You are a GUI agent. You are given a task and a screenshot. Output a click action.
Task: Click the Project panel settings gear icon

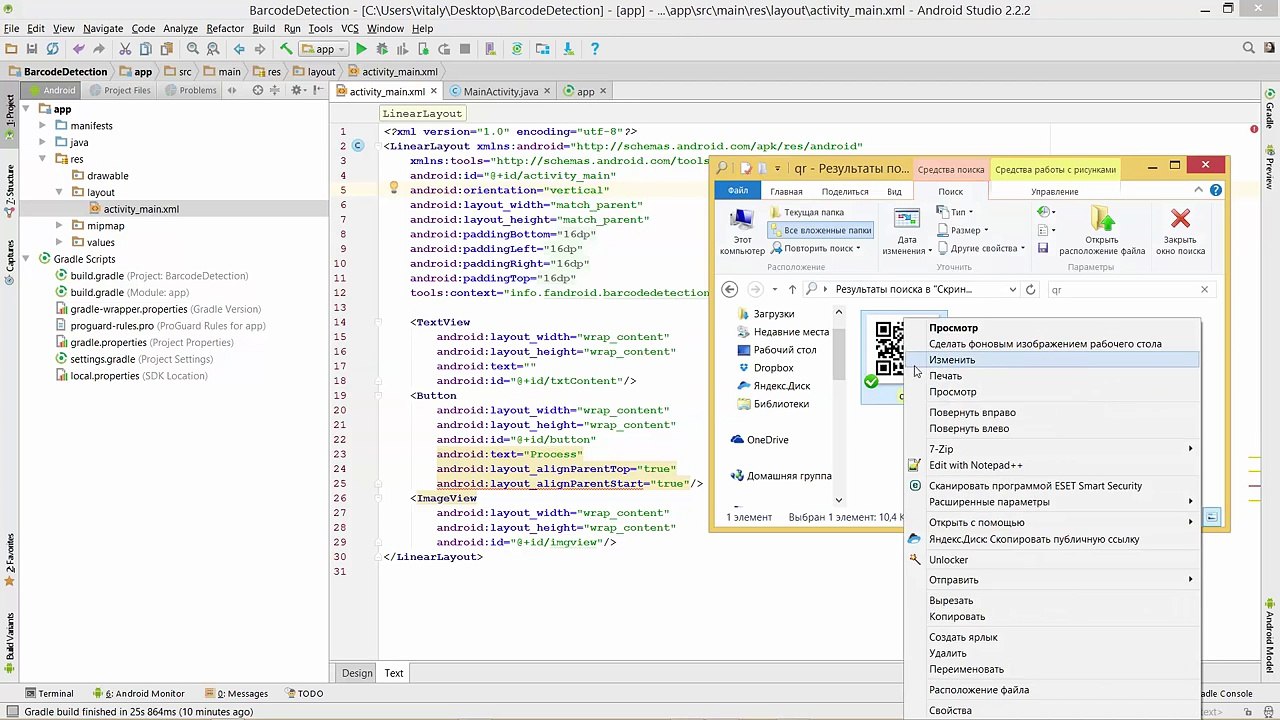(x=296, y=90)
